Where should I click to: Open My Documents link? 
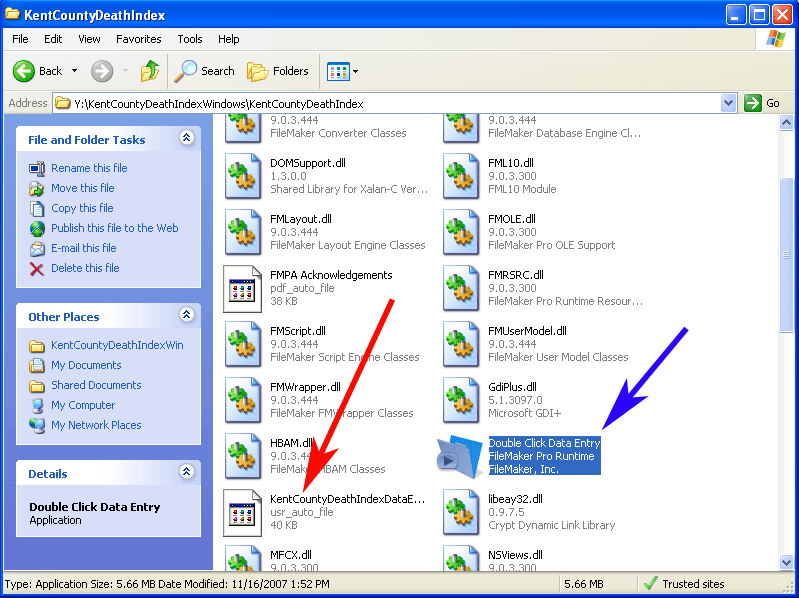tap(86, 365)
